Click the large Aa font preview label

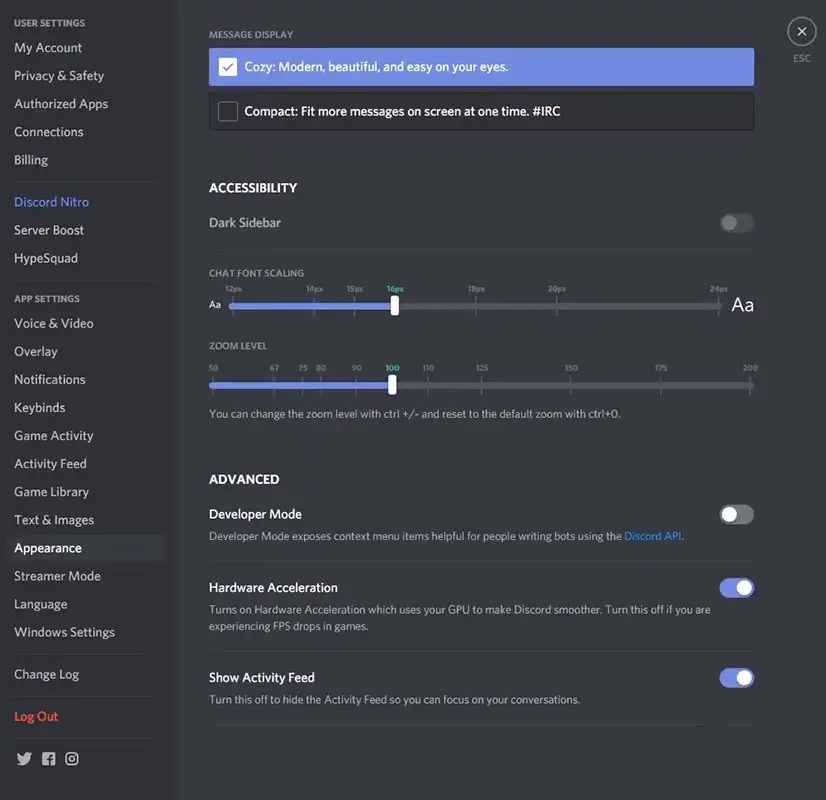click(742, 305)
